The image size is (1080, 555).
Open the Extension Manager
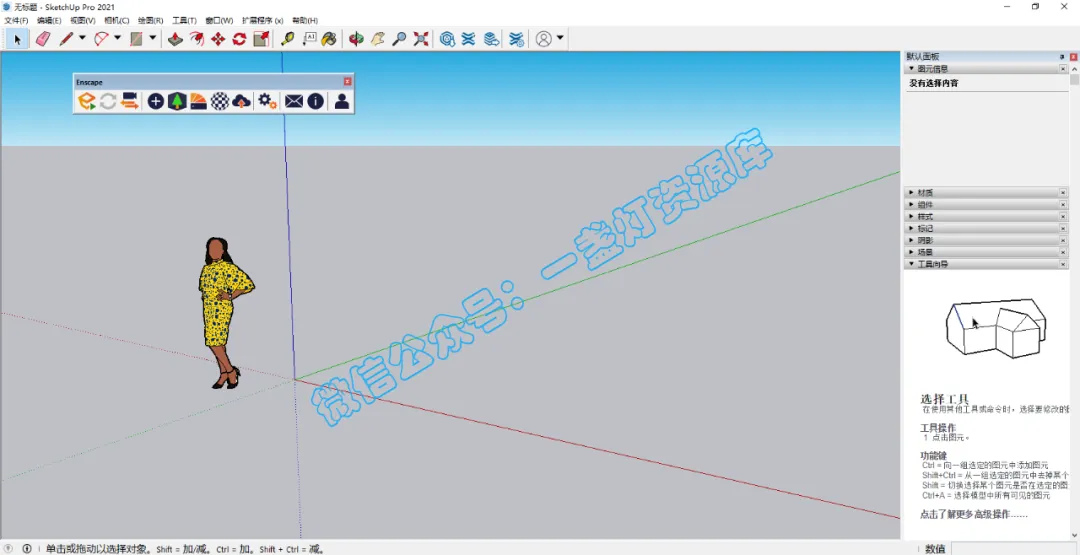click(x=517, y=39)
